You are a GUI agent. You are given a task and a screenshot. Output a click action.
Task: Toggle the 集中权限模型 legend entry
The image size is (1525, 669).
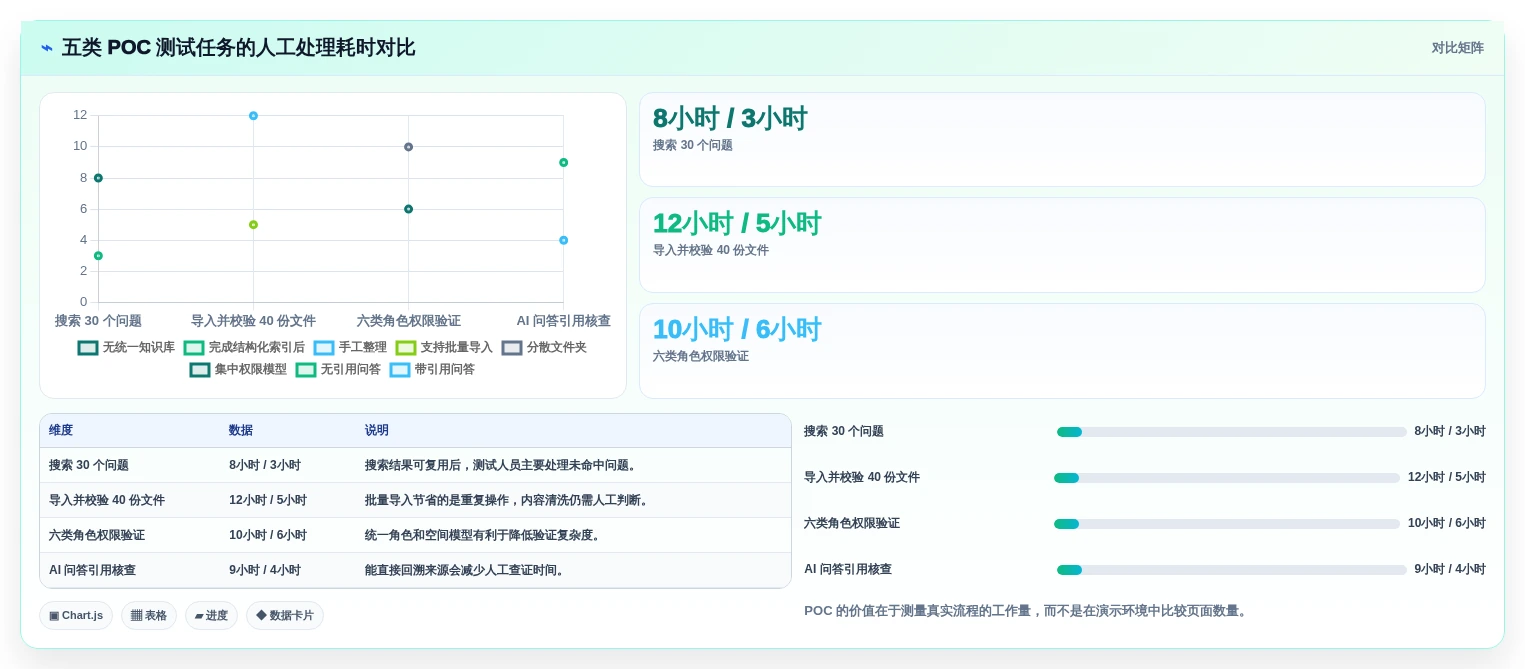click(x=238, y=370)
